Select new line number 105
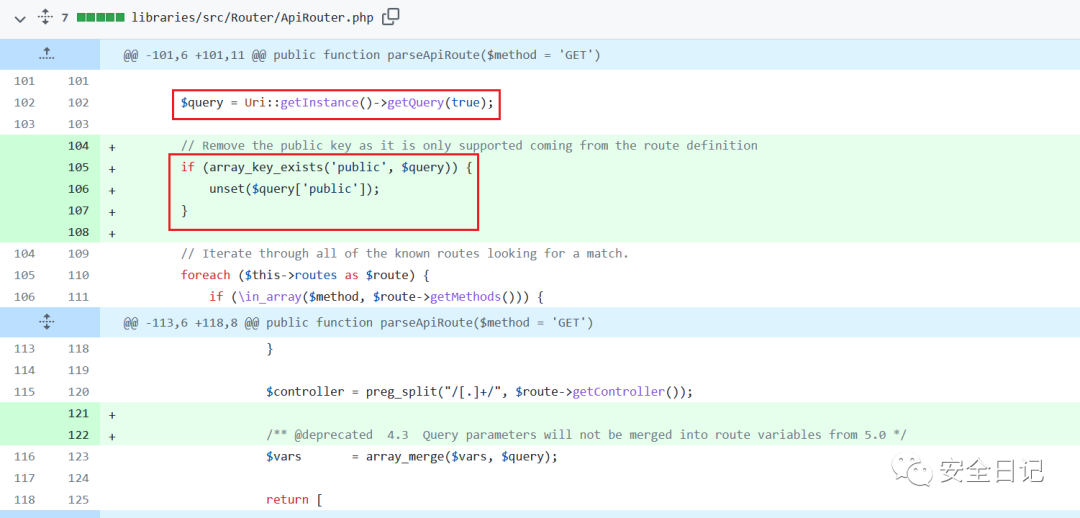This screenshot has height=518, width=1080. coord(78,168)
